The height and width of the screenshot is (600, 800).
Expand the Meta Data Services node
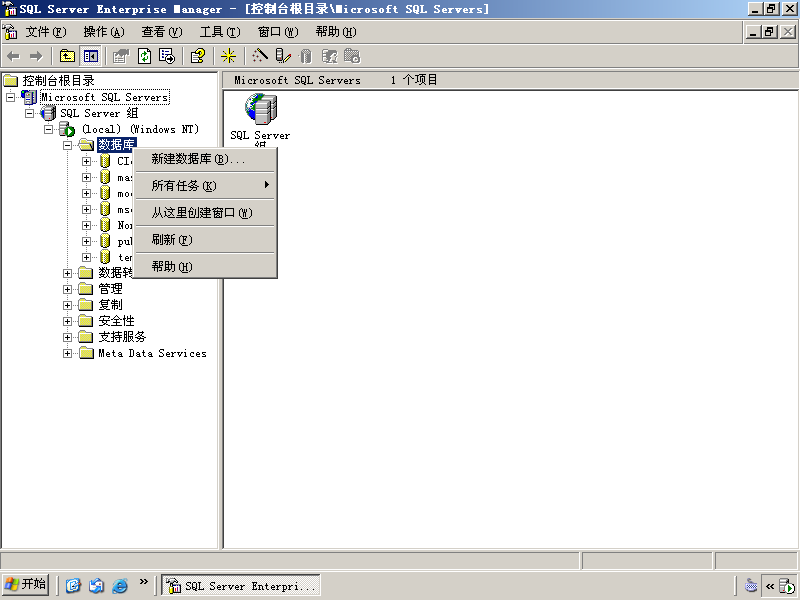click(67, 354)
